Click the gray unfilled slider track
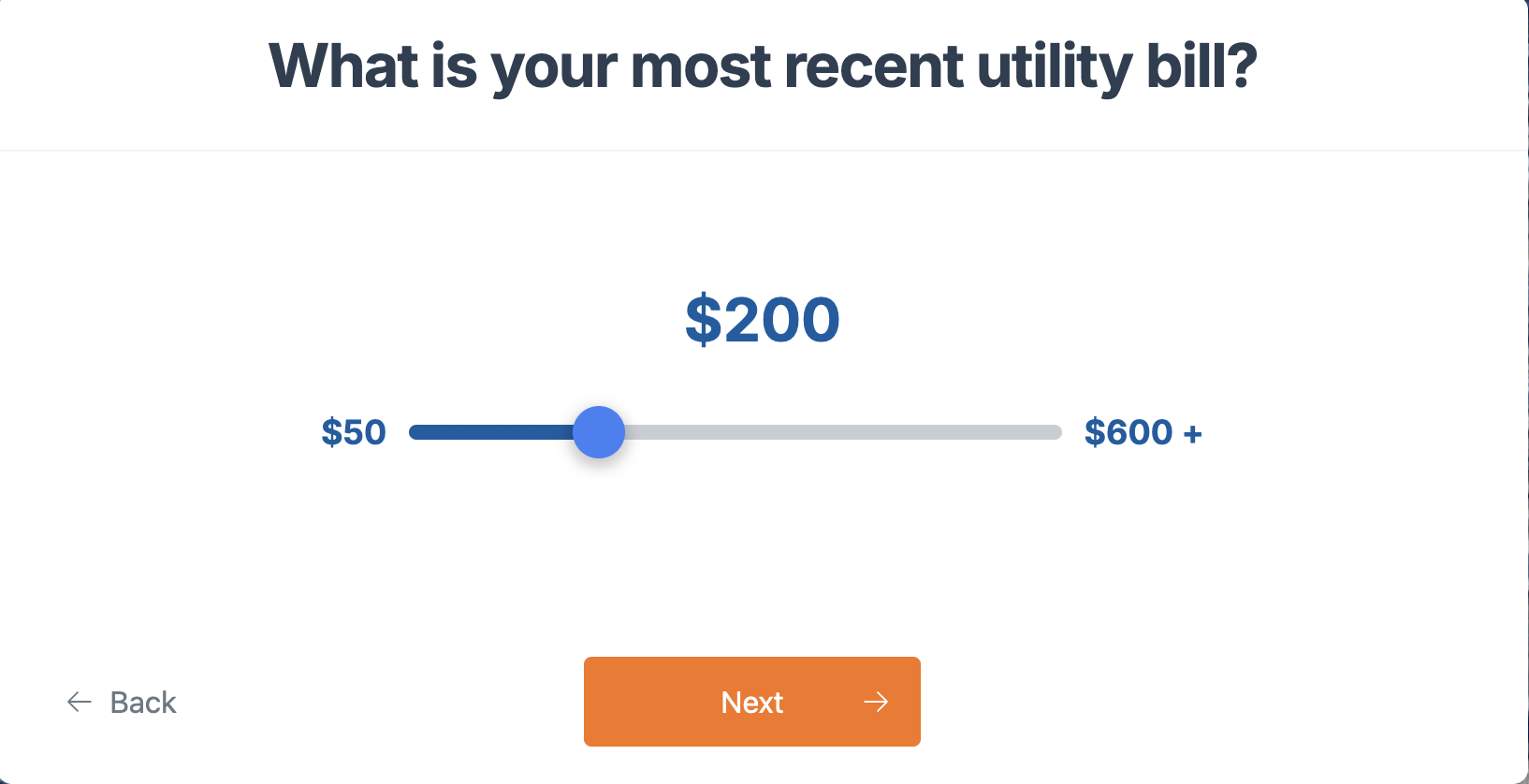This screenshot has width=1529, height=784. [x=842, y=432]
